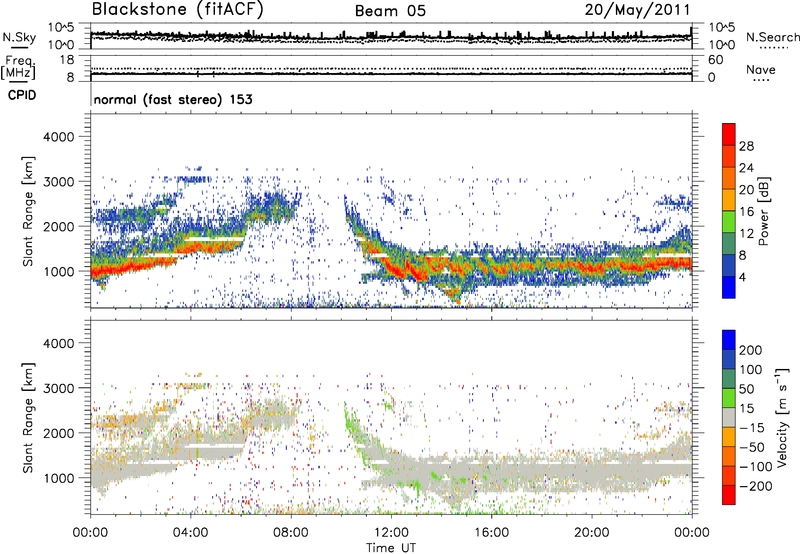Click the '12:00' time tick label
The width and height of the screenshot is (800, 554).
pyautogui.click(x=391, y=533)
